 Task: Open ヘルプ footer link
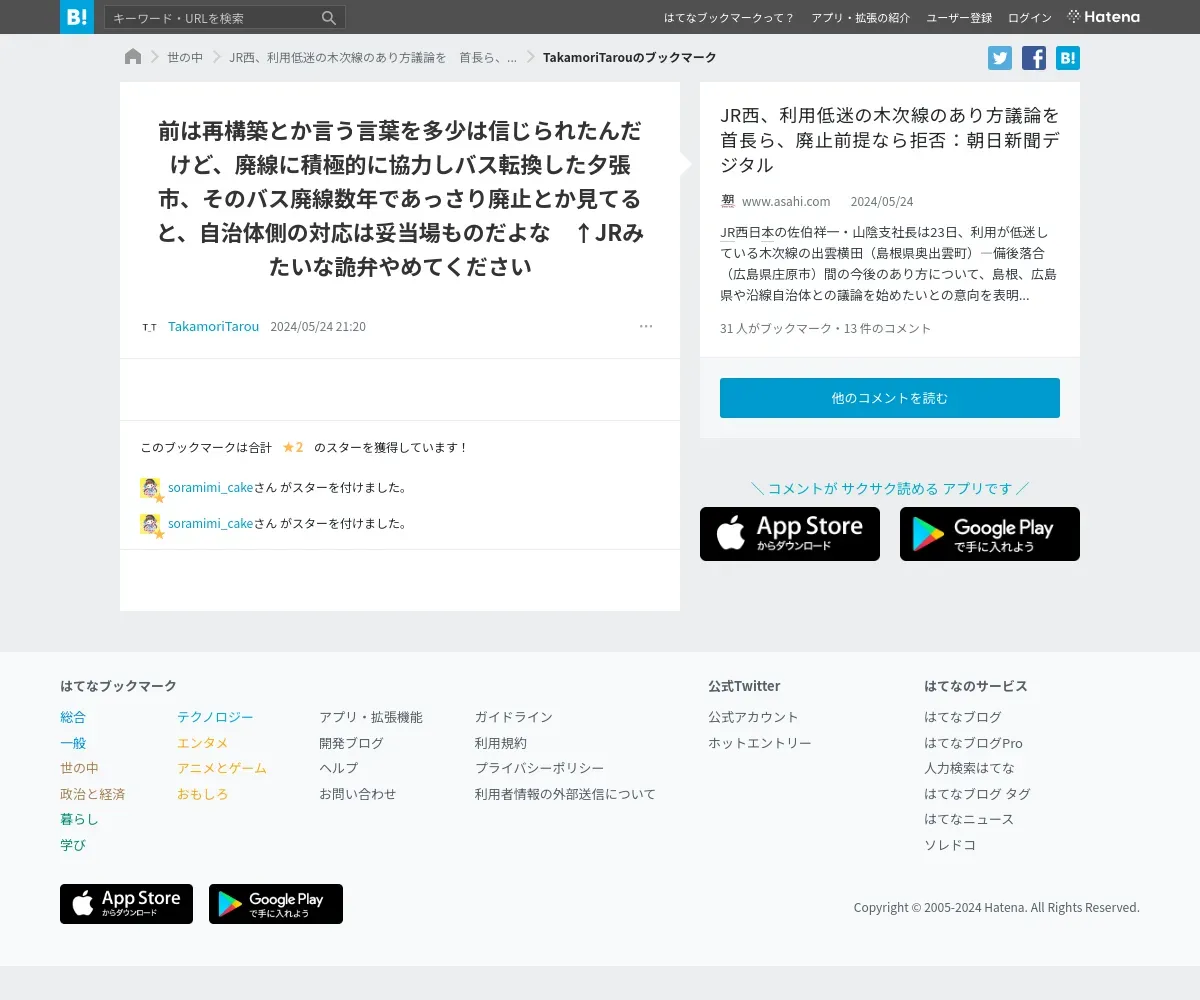[x=338, y=768]
